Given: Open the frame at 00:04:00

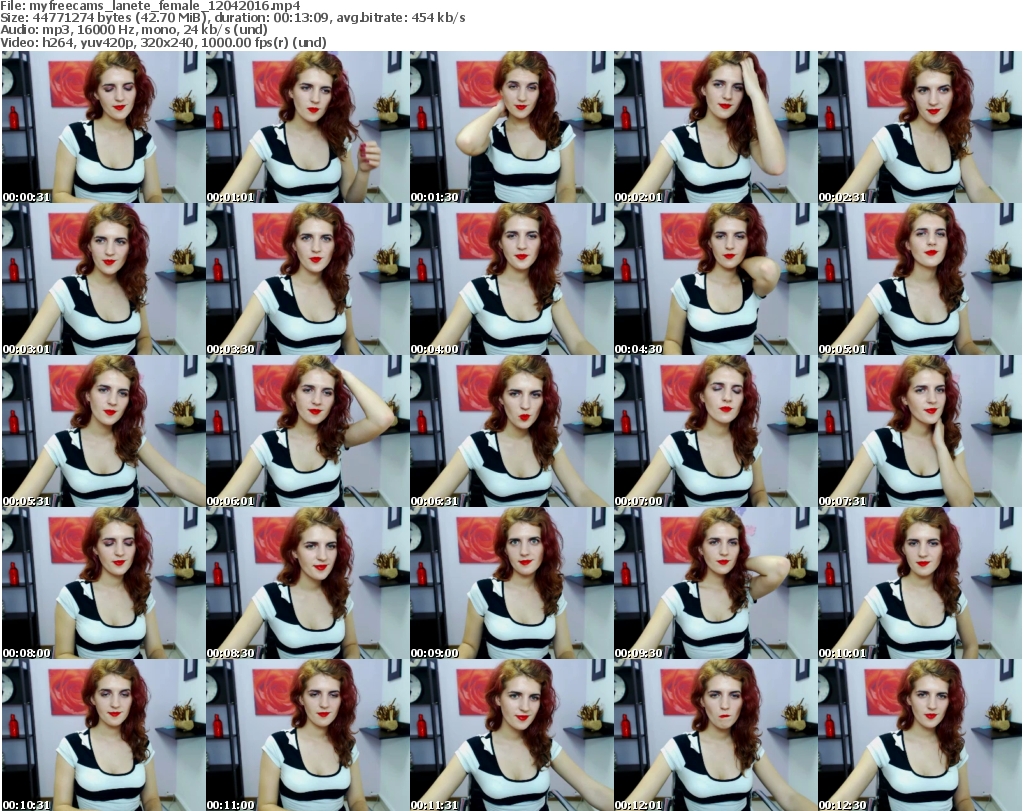Looking at the screenshot, I should tap(511, 279).
